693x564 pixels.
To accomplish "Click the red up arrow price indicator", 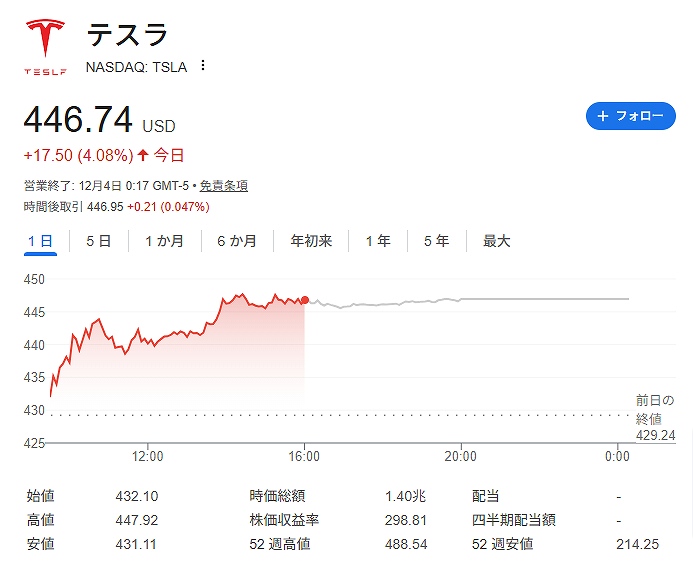I will point(143,155).
